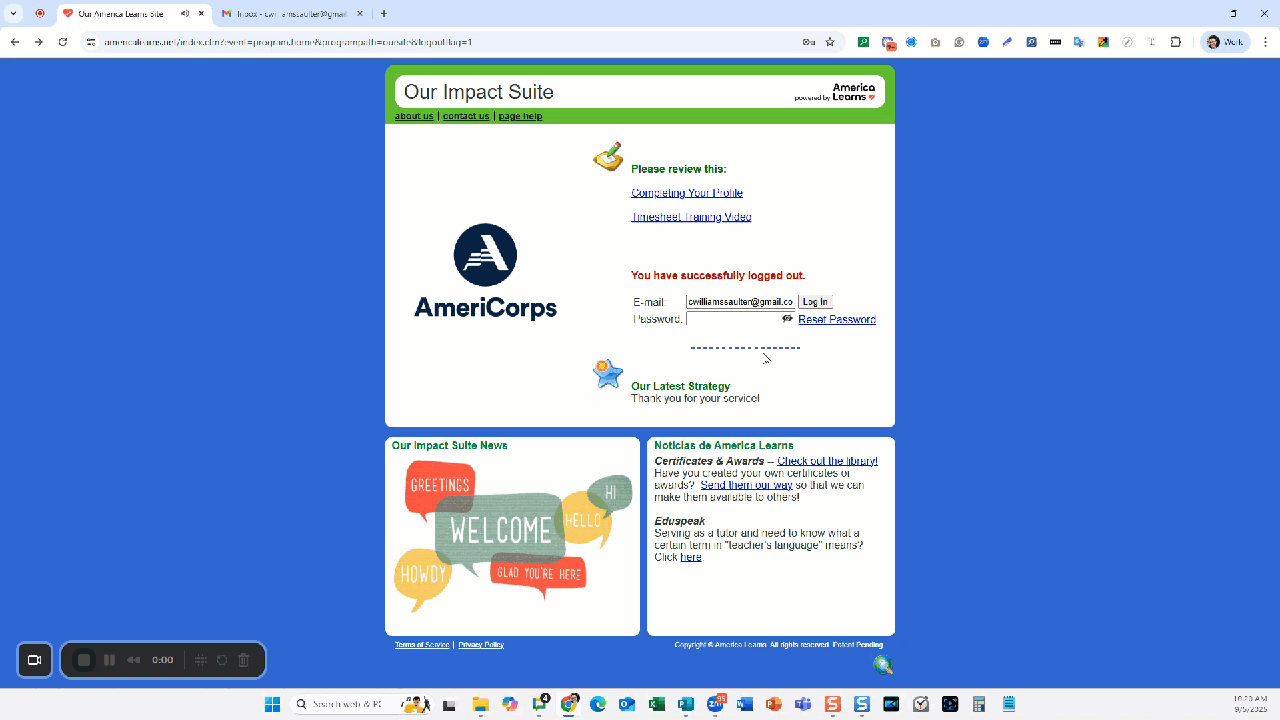The width and height of the screenshot is (1280, 720).
Task: Mute the Our America Learns tab audio
Action: point(185,14)
